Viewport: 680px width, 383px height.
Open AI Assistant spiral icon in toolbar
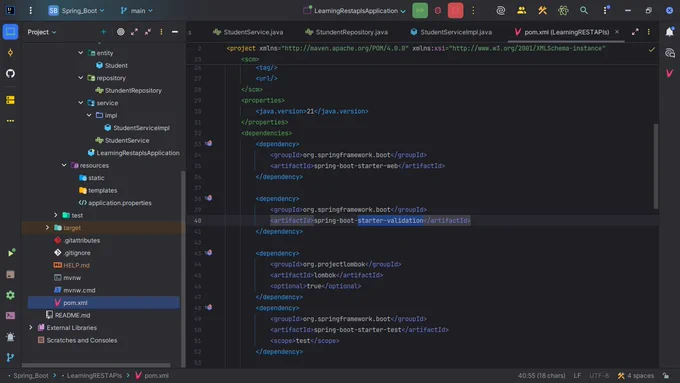point(500,10)
